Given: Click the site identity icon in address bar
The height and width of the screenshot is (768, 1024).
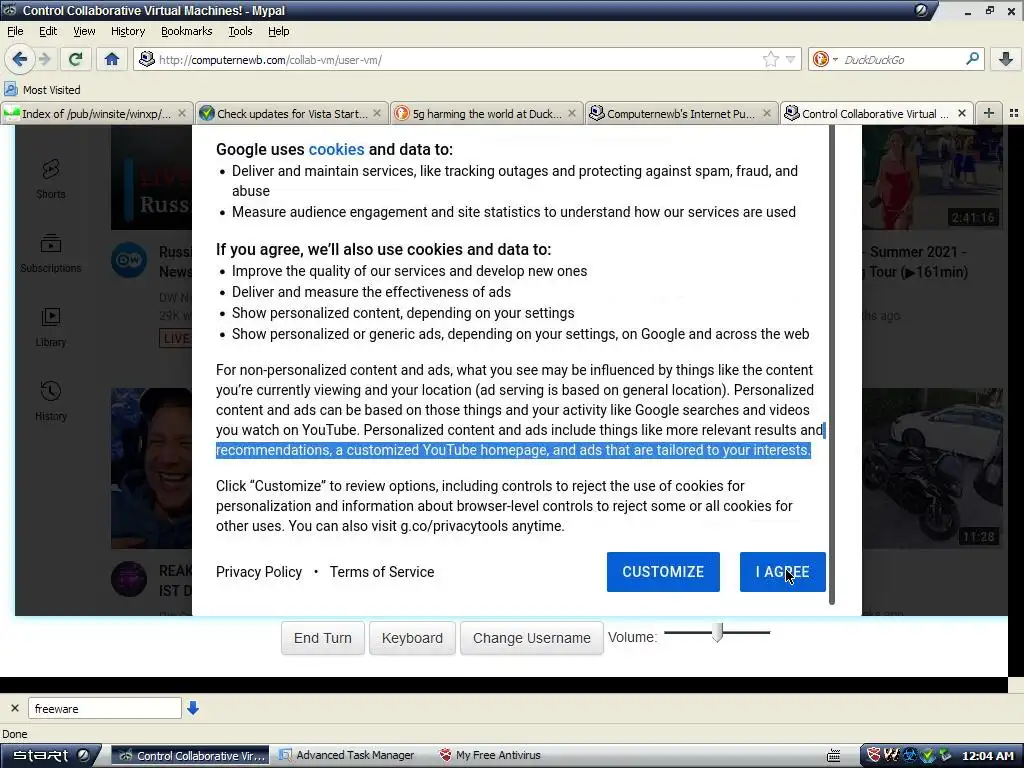Looking at the screenshot, I should point(147,59).
